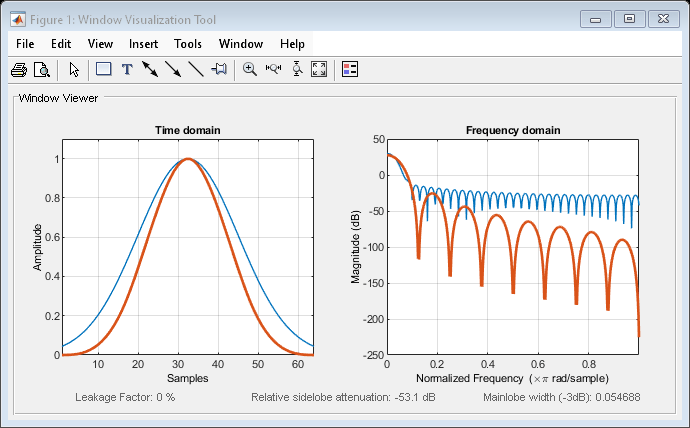This screenshot has width=690, height=428.
Task: Expand the Window menu
Action: click(240, 44)
